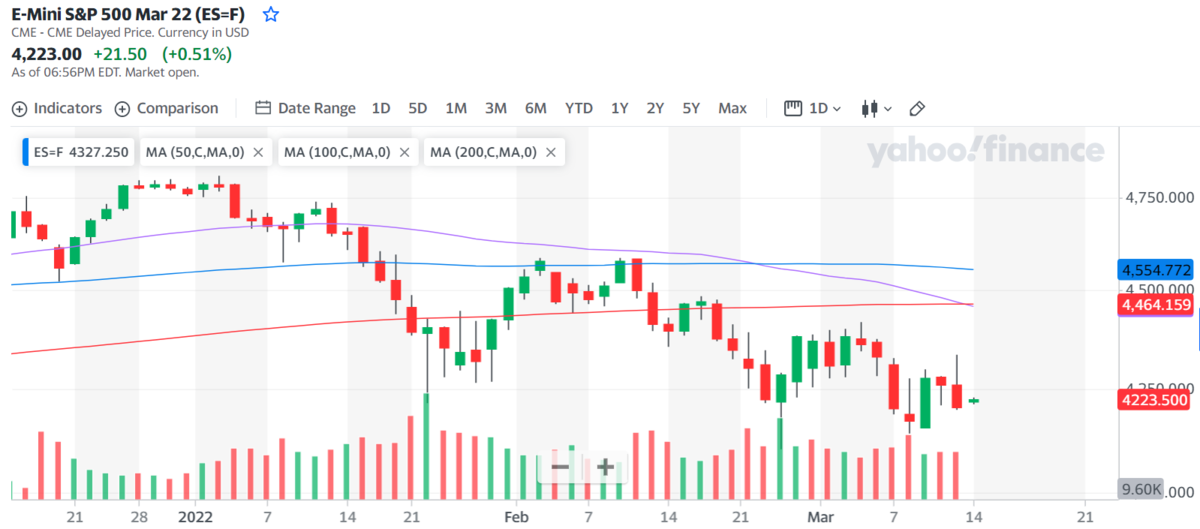Image resolution: width=1200 pixels, height=529 pixels.
Task: Remove the MA 50 indicator
Action: (258, 152)
